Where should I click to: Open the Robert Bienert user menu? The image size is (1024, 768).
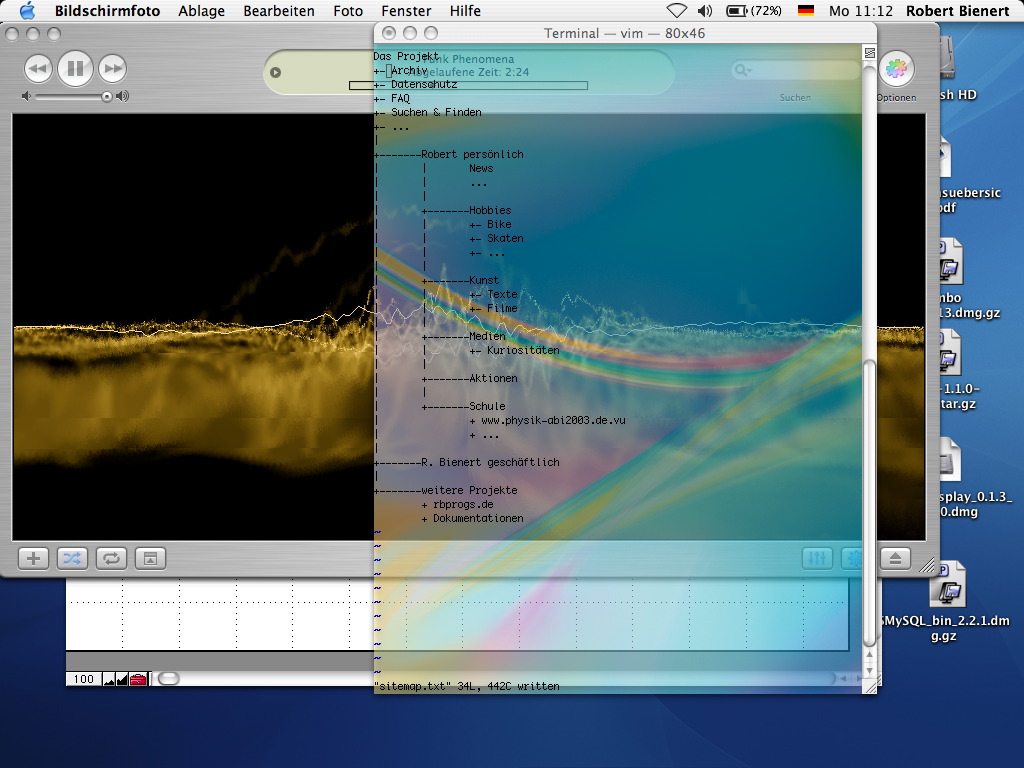coord(957,10)
